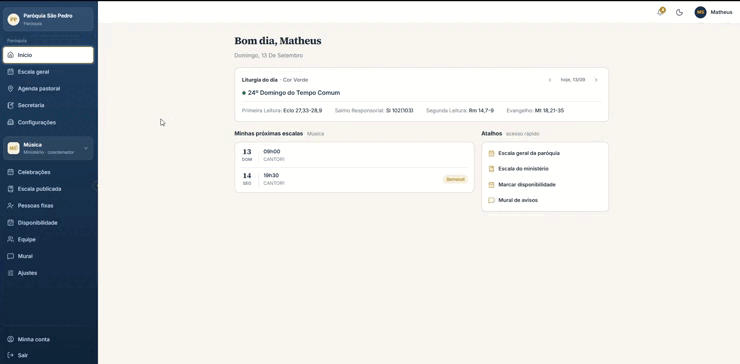The image size is (740, 364).
Task: Click the Celebrações calendar icon
Action: (10, 172)
